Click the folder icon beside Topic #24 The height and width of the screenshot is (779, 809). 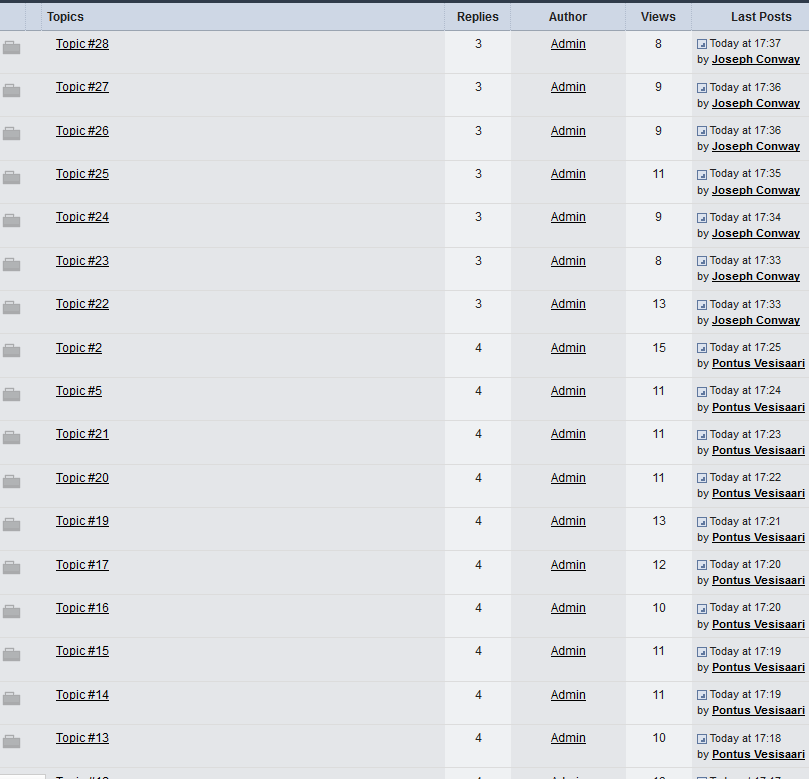coord(11,221)
